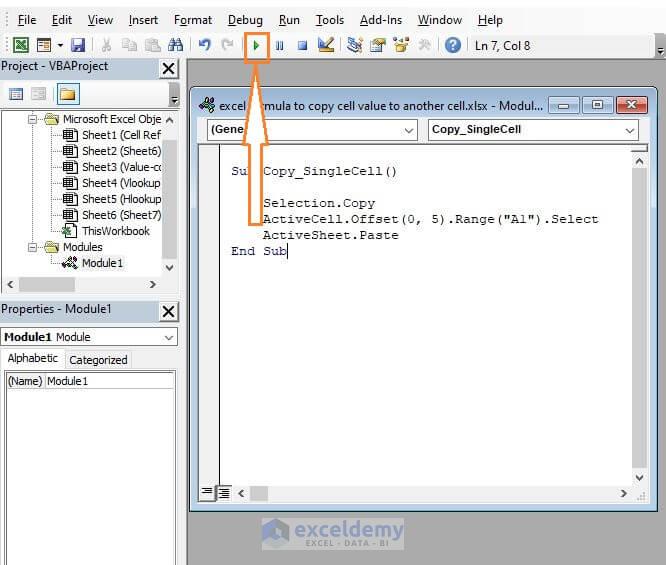
Task: Click the Break pause button
Action: coord(279,45)
